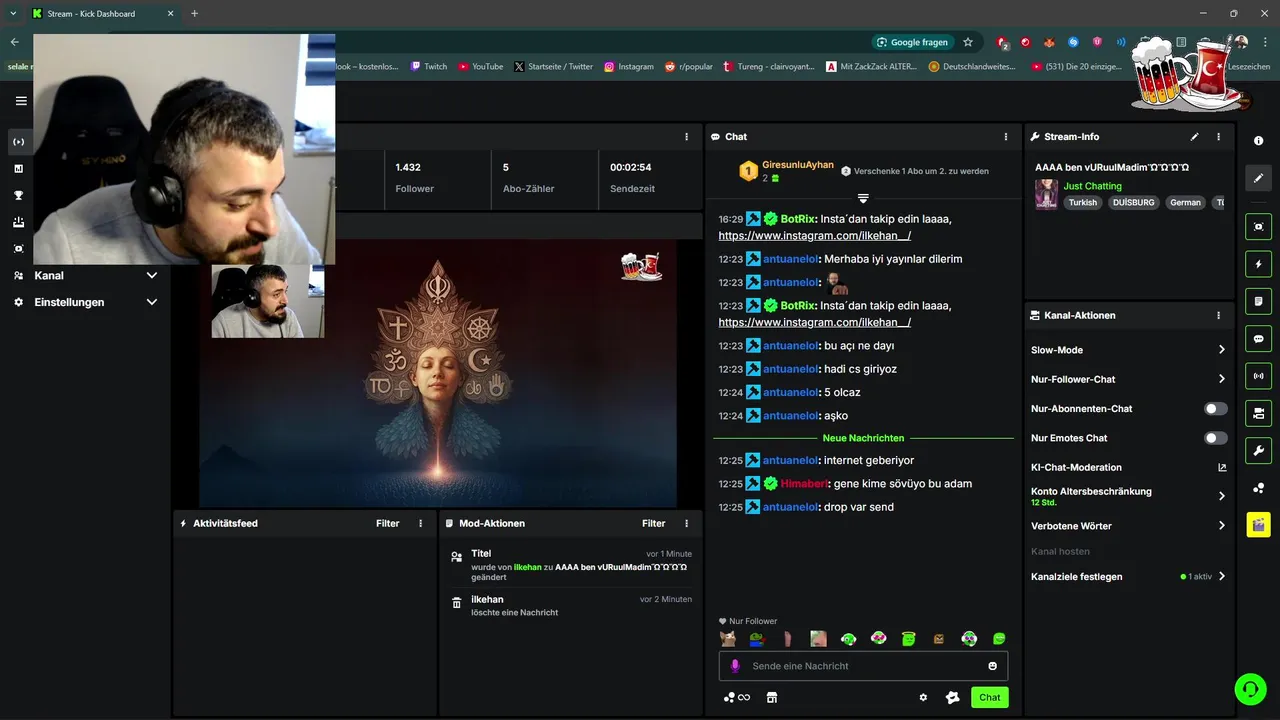Viewport: 1280px width, 720px height.
Task: Click the wrench icon in right rail
Action: [1258, 450]
